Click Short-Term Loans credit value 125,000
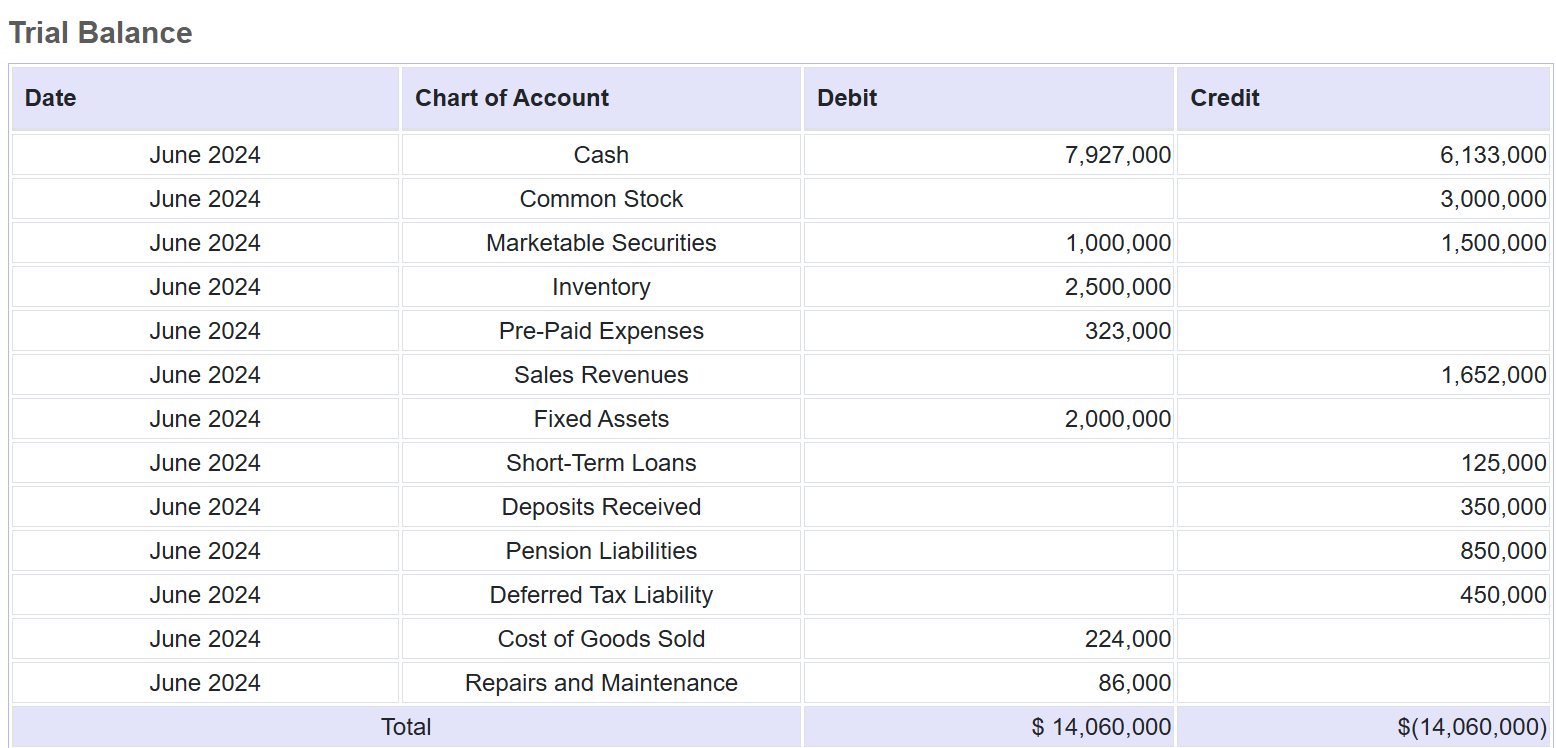 point(1503,463)
